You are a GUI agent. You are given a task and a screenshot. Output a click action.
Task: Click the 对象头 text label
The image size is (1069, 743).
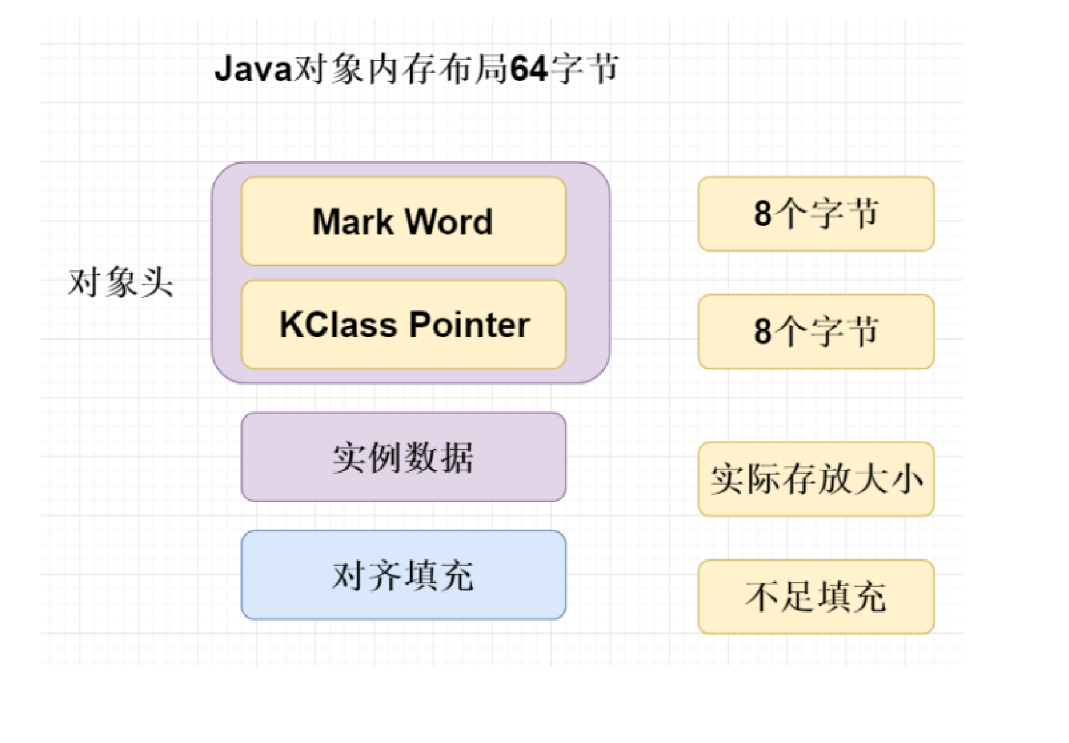click(122, 284)
